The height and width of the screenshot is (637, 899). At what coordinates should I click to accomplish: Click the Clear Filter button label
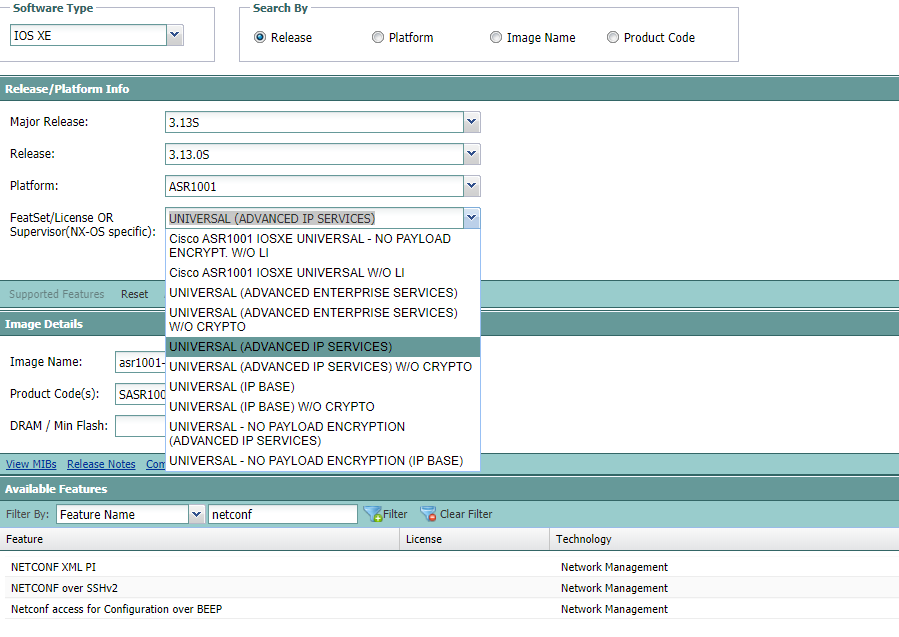pos(466,514)
